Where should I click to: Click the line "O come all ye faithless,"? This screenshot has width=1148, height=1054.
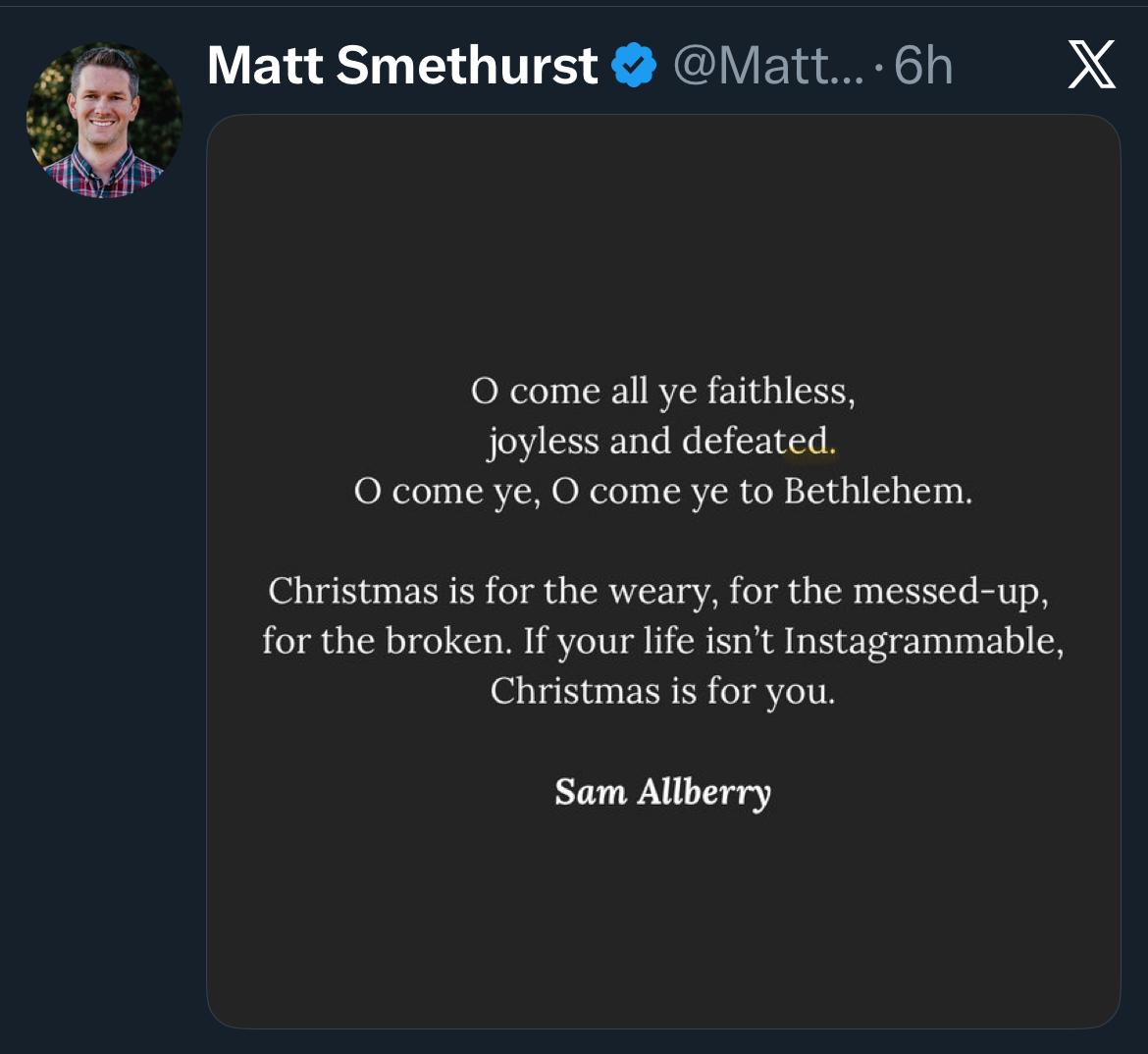coord(663,392)
